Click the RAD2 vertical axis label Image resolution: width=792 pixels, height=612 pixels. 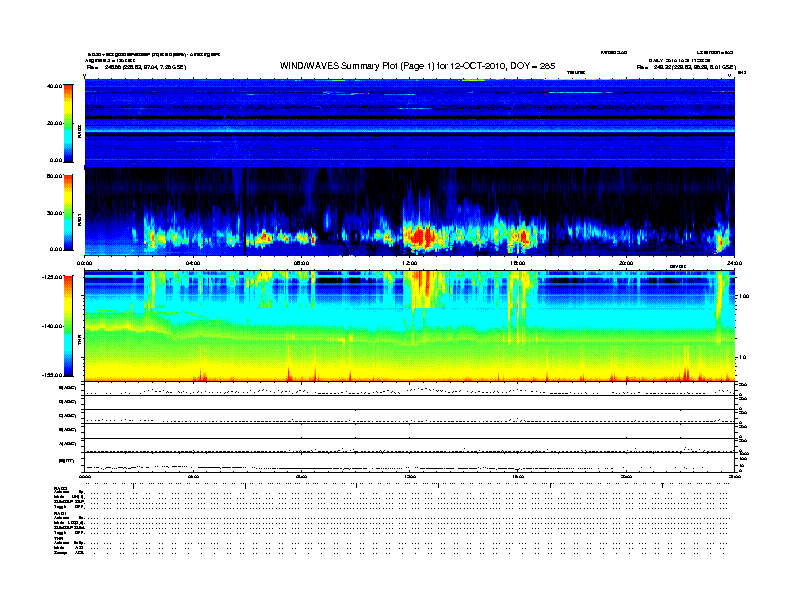point(79,131)
